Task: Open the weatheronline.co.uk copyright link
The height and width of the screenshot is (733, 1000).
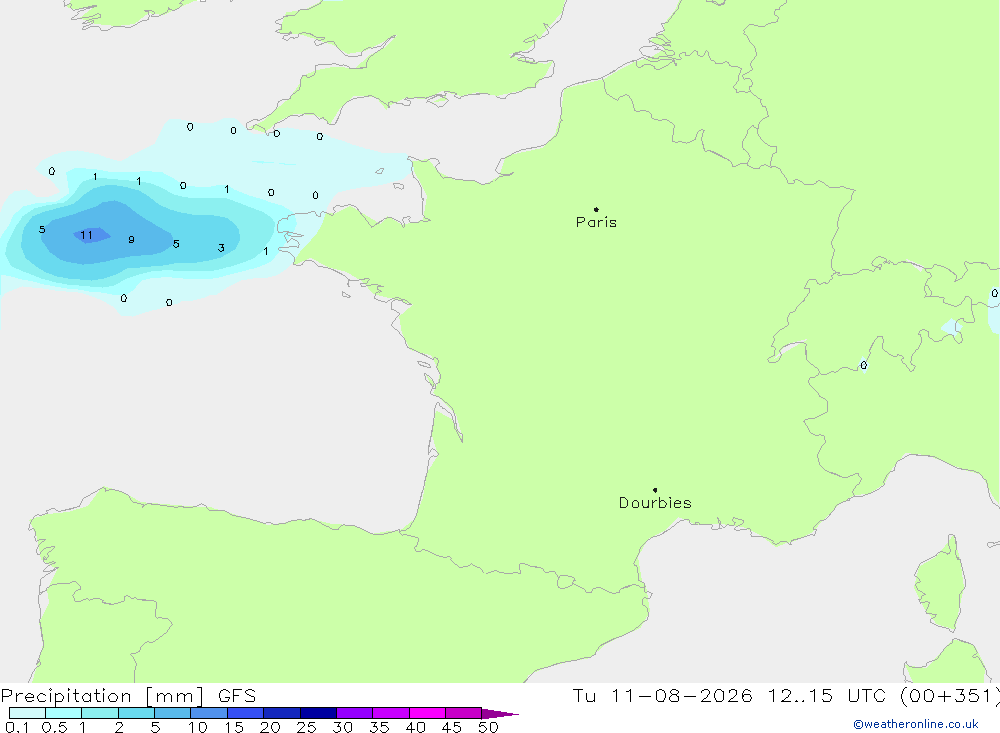Action: tap(916, 724)
